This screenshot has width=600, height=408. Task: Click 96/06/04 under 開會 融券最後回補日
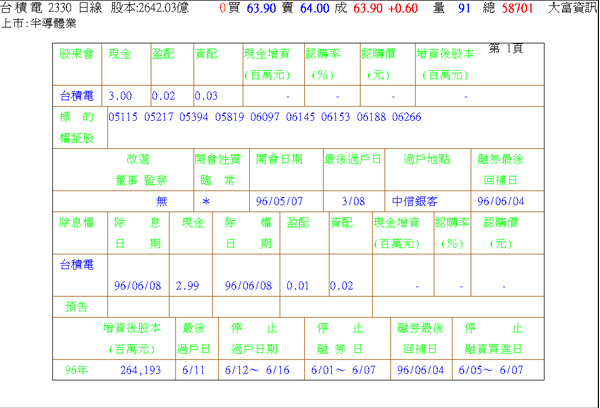click(x=501, y=201)
